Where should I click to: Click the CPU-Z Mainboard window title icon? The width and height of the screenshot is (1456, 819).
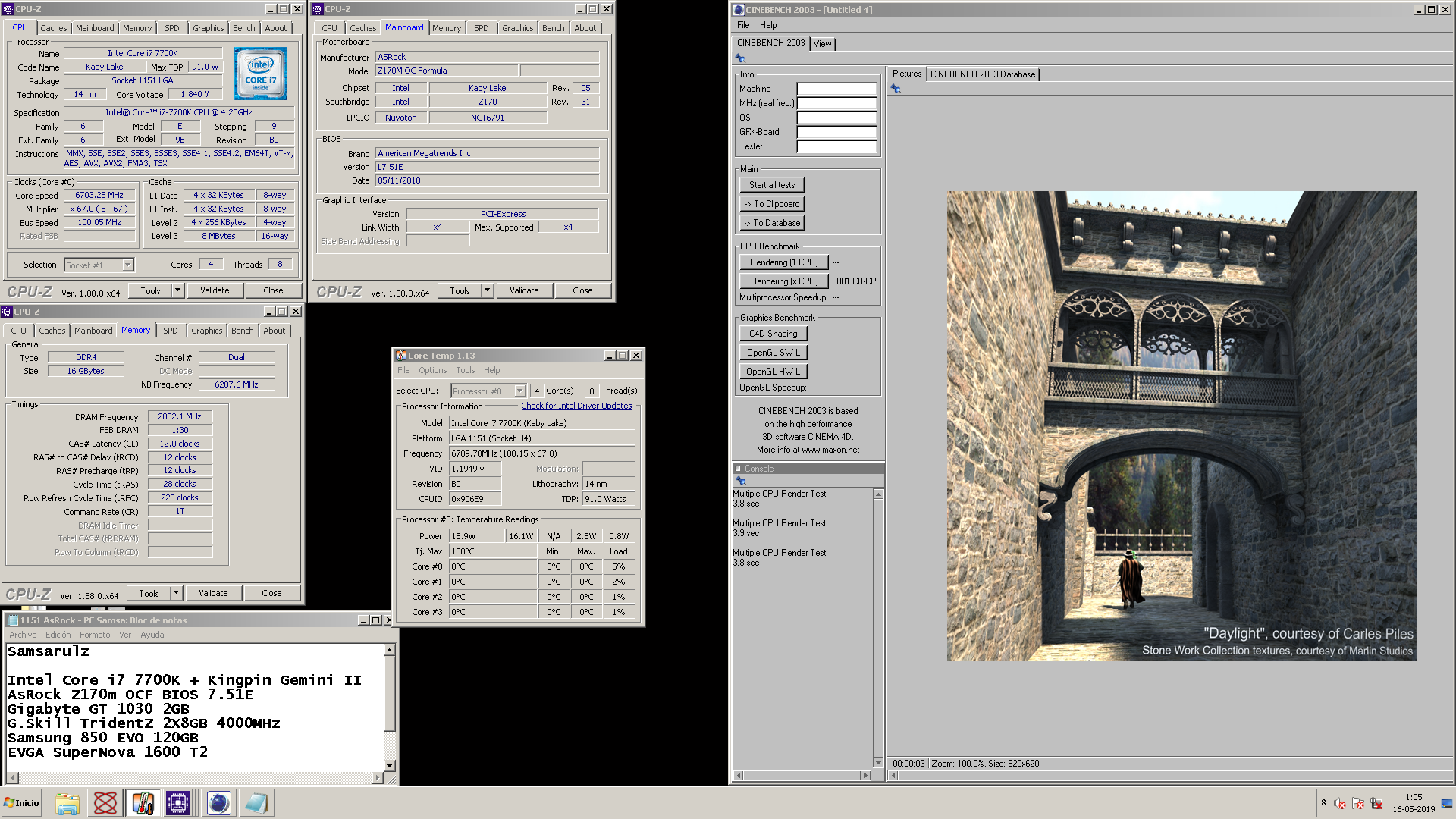coord(318,9)
